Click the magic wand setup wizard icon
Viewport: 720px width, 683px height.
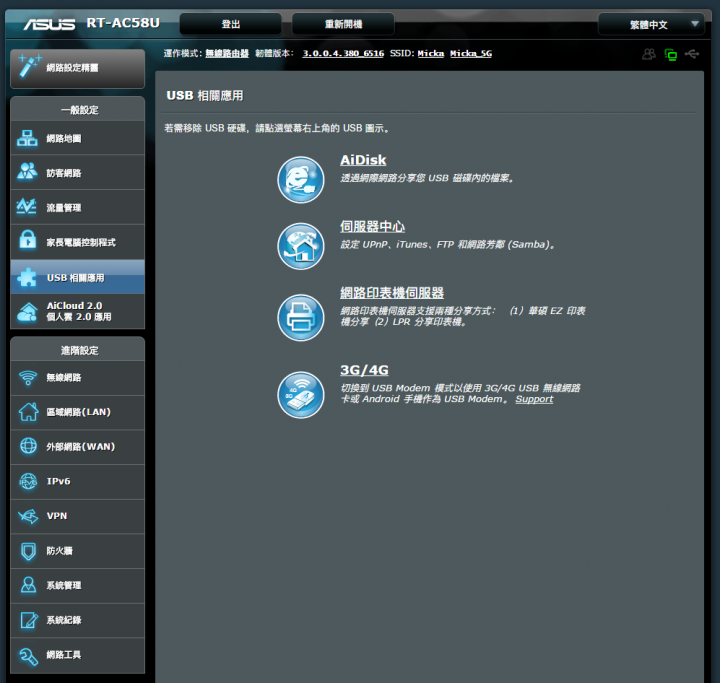point(29,67)
